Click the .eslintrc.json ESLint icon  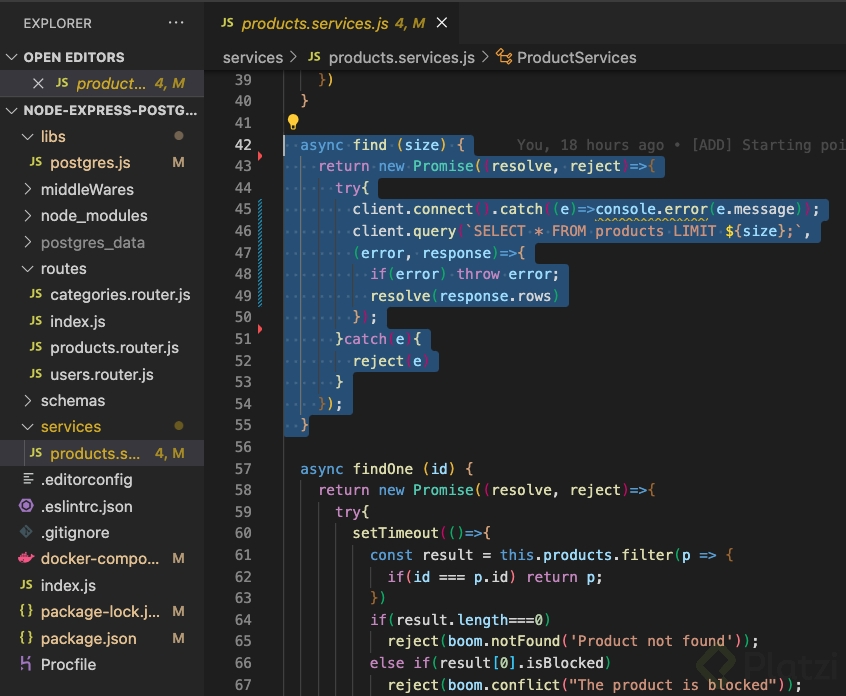pyautogui.click(x=26, y=506)
